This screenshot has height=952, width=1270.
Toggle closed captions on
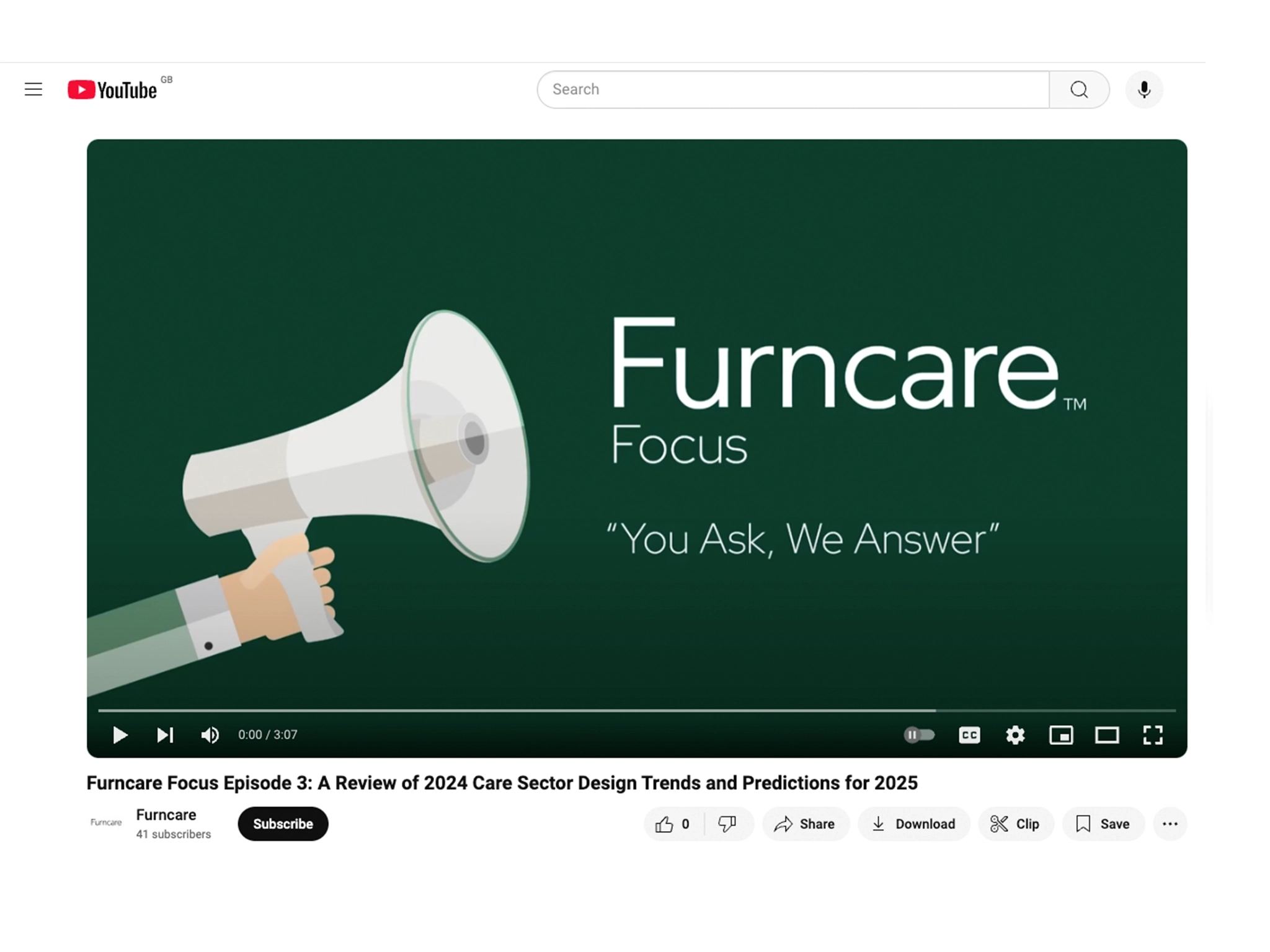969,735
